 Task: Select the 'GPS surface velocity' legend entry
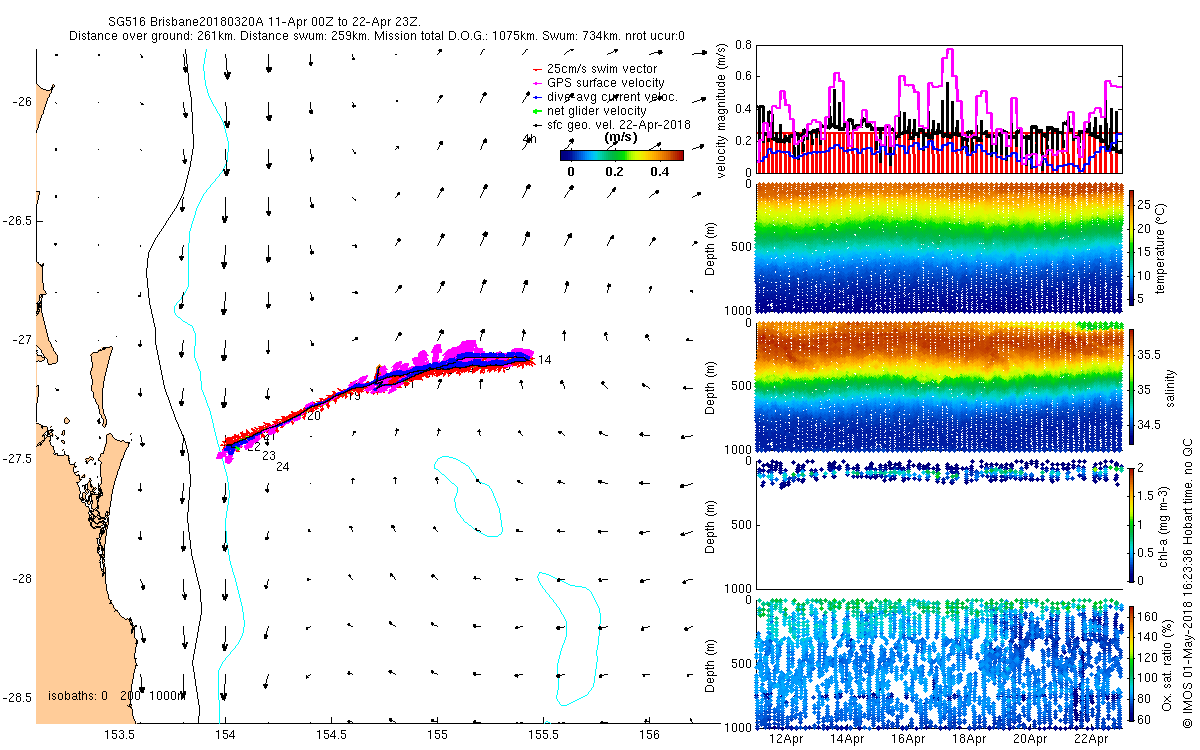click(599, 82)
